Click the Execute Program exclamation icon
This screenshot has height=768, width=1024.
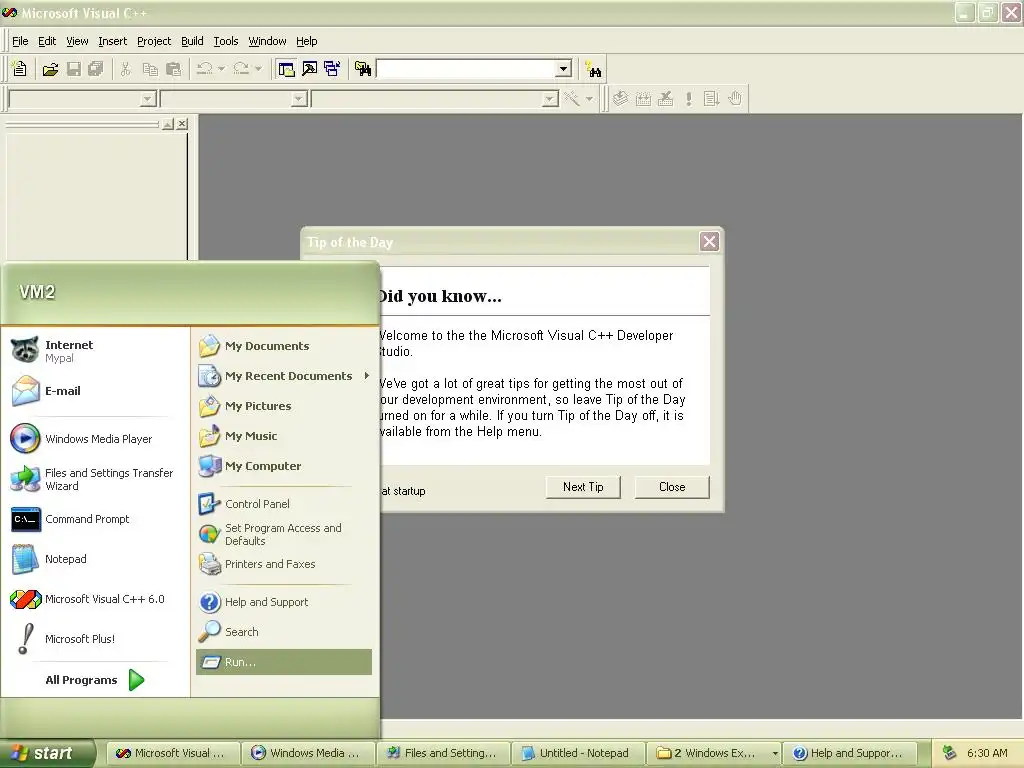tap(688, 99)
